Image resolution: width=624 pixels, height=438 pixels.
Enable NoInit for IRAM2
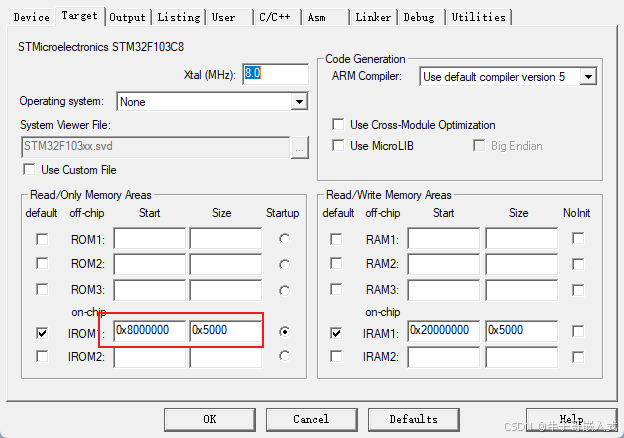tap(578, 357)
